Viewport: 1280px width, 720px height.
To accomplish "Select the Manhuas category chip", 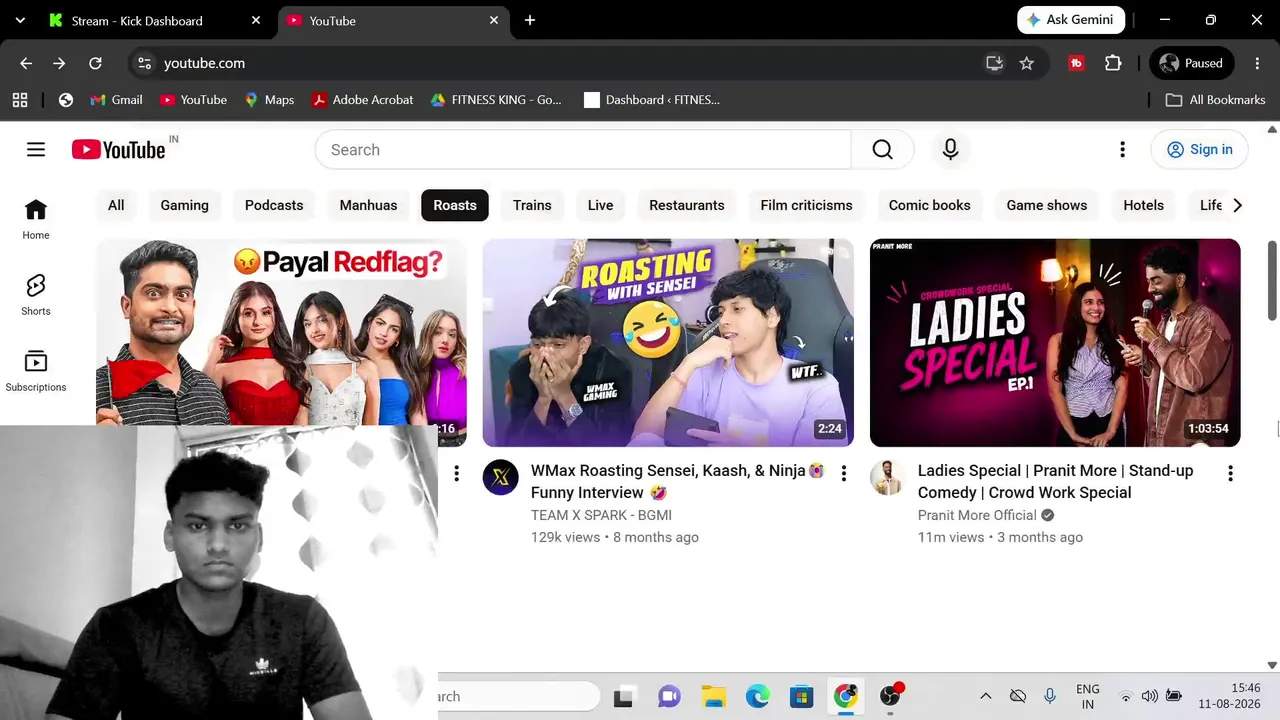I will 368,205.
